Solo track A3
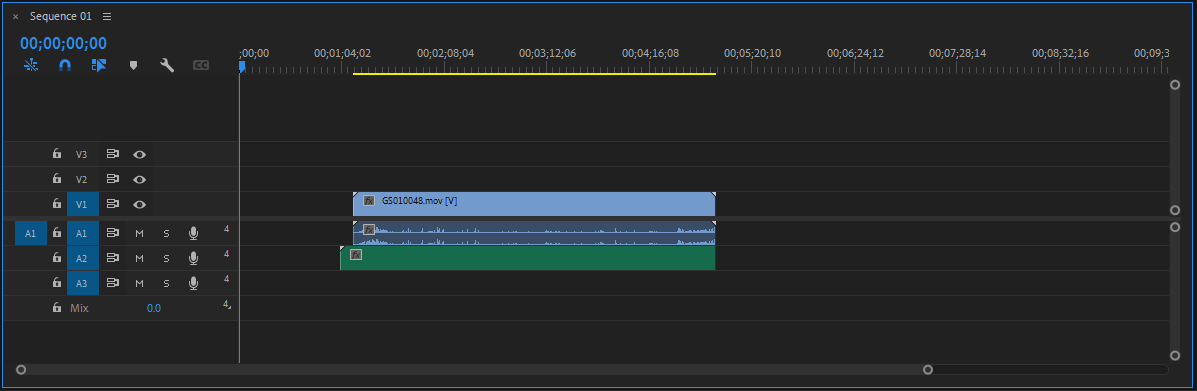1197x391 pixels. coord(166,283)
